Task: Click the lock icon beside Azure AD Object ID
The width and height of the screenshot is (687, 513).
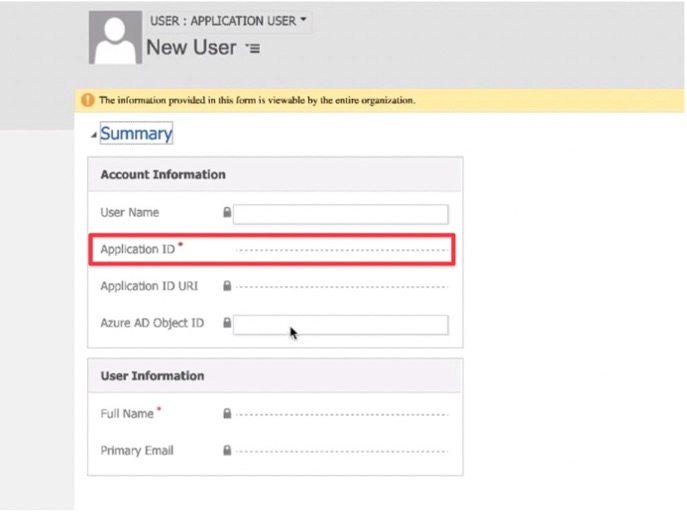Action: pos(227,323)
